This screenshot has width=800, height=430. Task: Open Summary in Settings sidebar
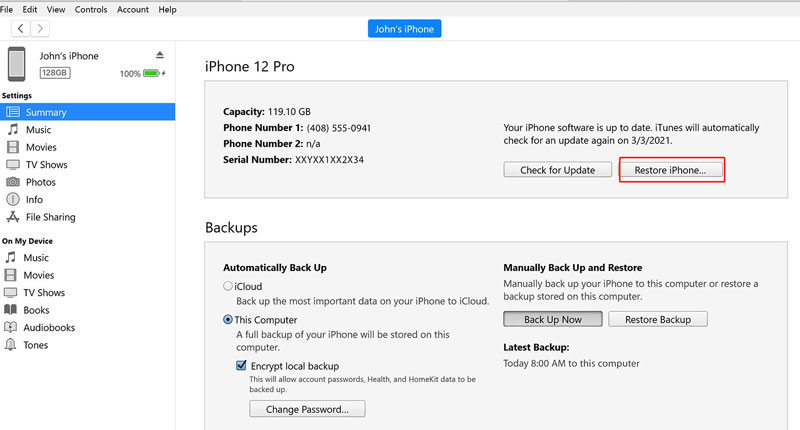(88, 112)
